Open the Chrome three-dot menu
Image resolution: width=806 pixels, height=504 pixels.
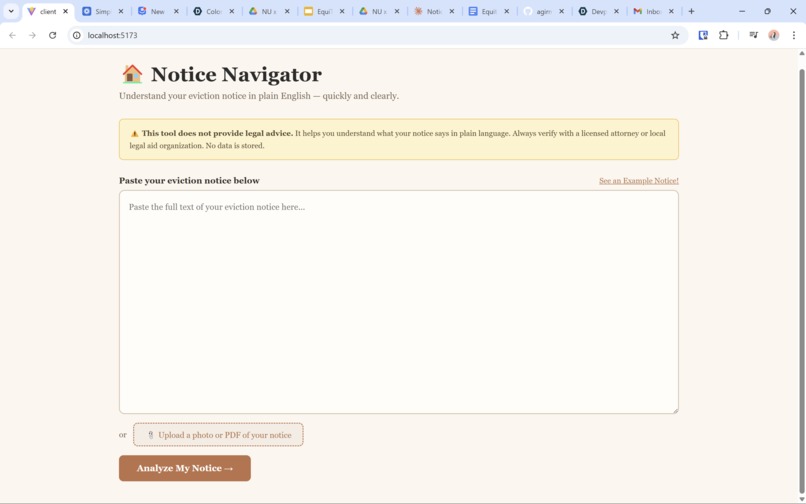pyautogui.click(x=794, y=35)
